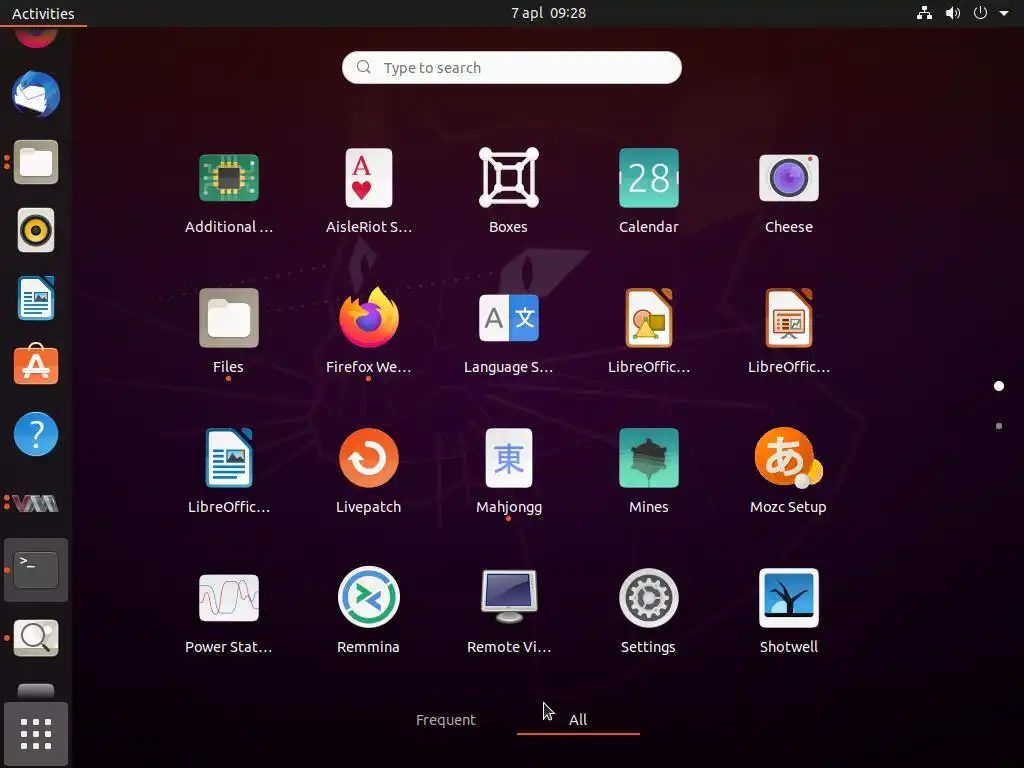This screenshot has height=768, width=1024.
Task: Launch Cheese webcam app
Action: tap(788, 178)
